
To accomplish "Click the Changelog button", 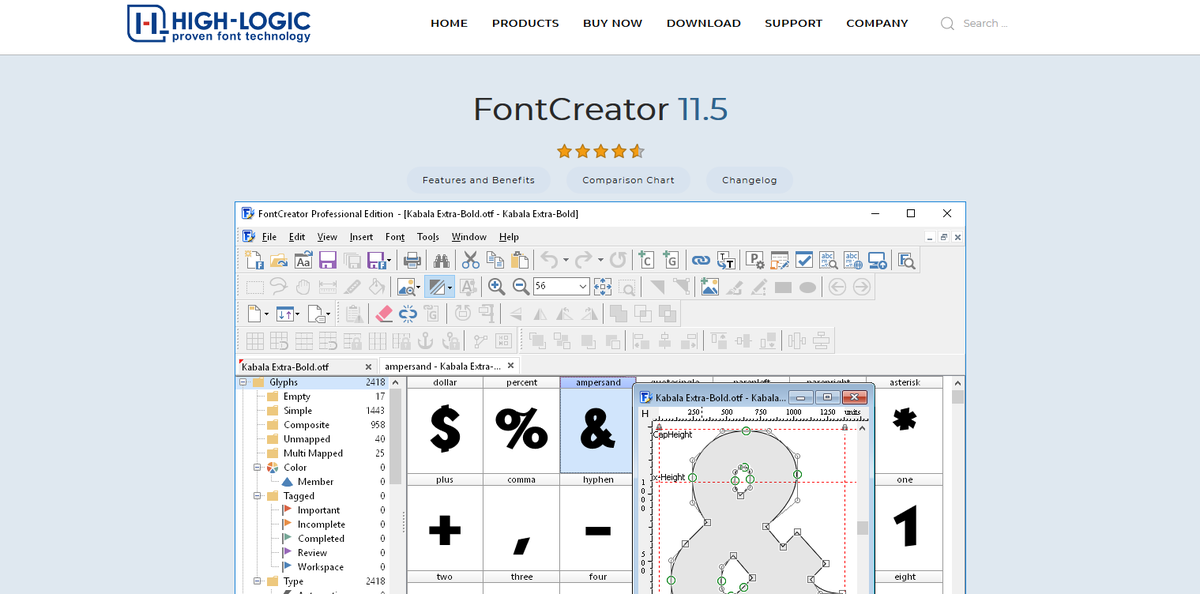I will 749,180.
